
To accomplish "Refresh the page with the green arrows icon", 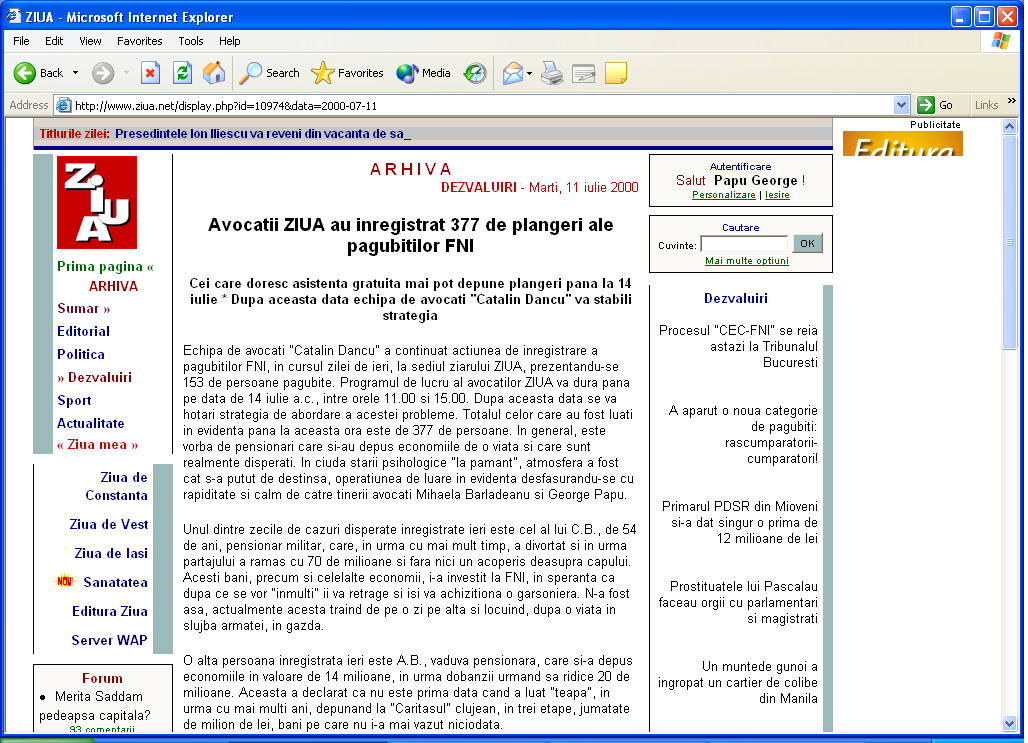I will (x=182, y=73).
